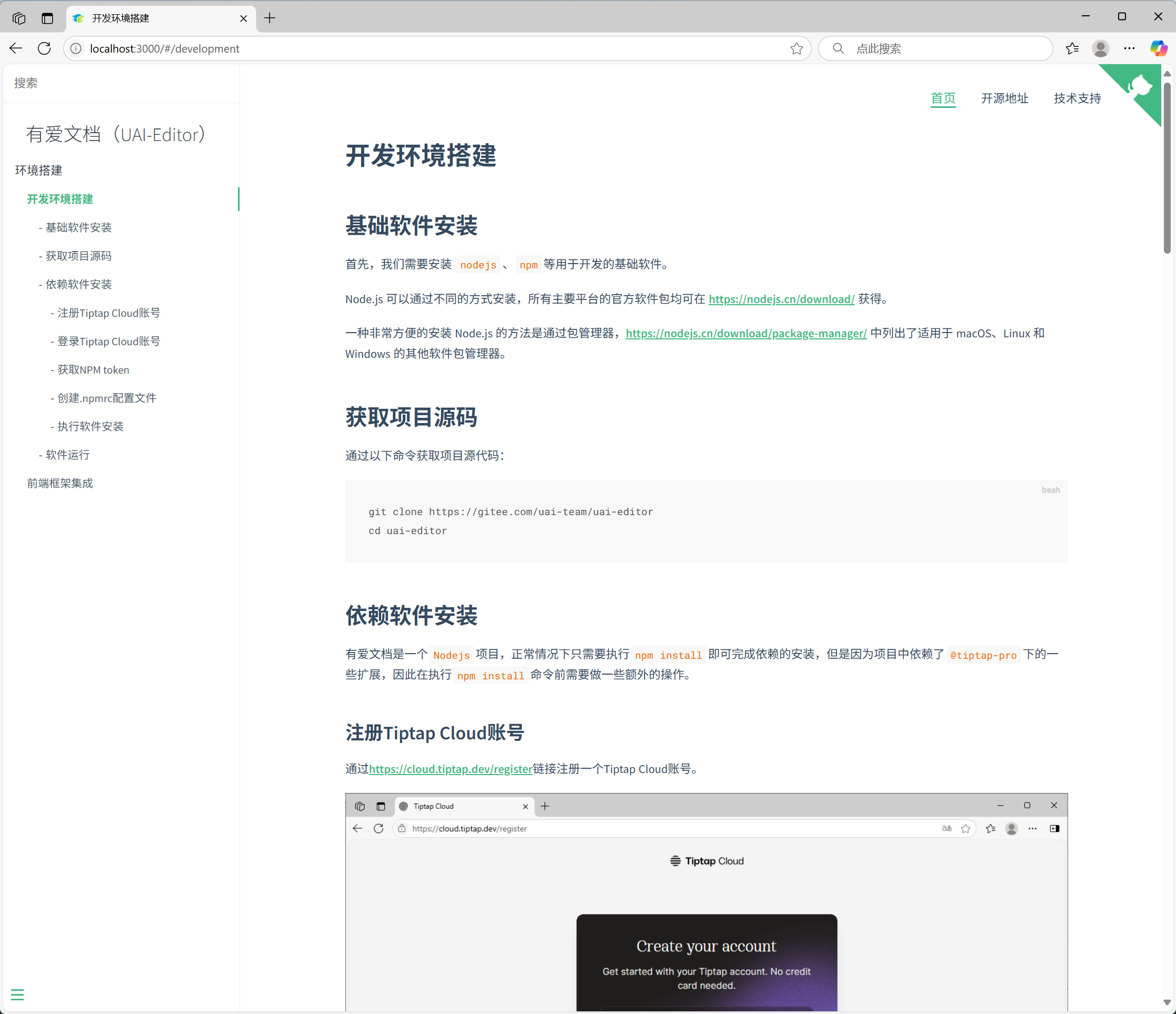Click the browser refresh icon
Screen dimensions: 1176x1014
44,49
